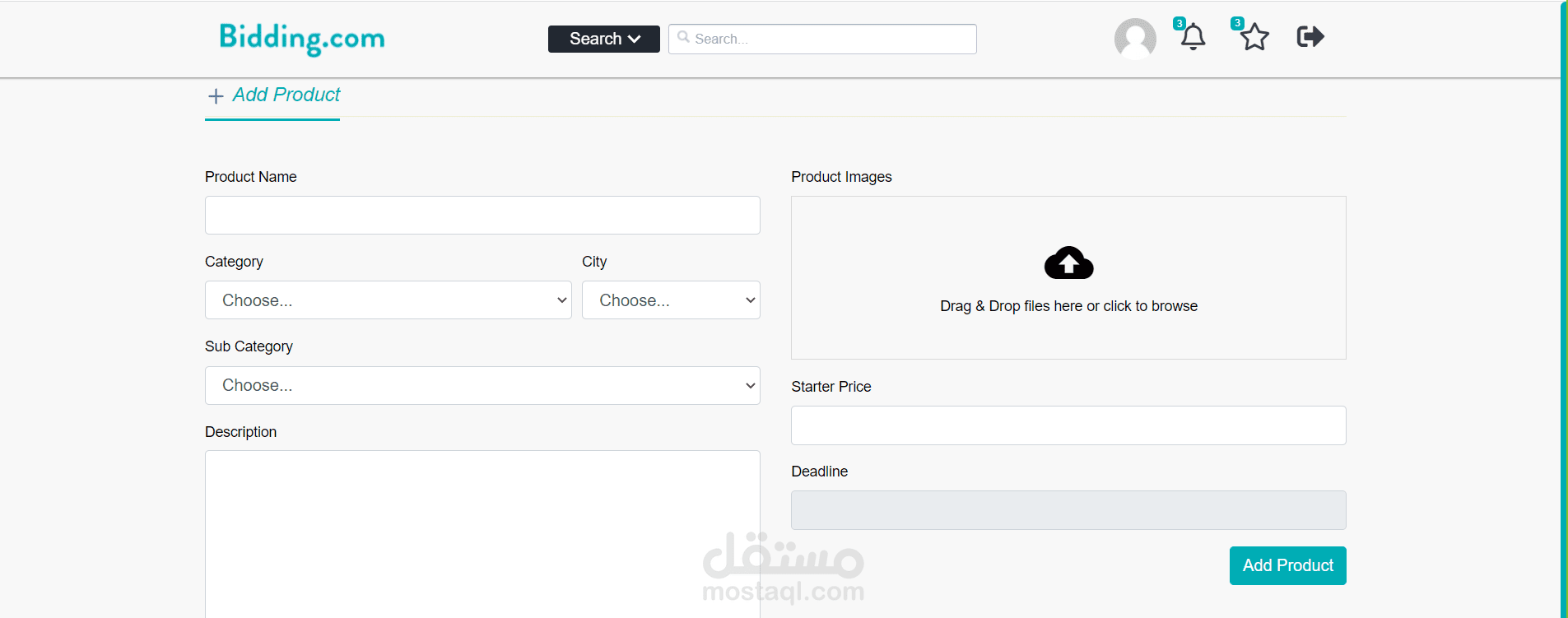Go to Bidding.com home logo
The height and width of the screenshot is (618, 1568).
302,39
